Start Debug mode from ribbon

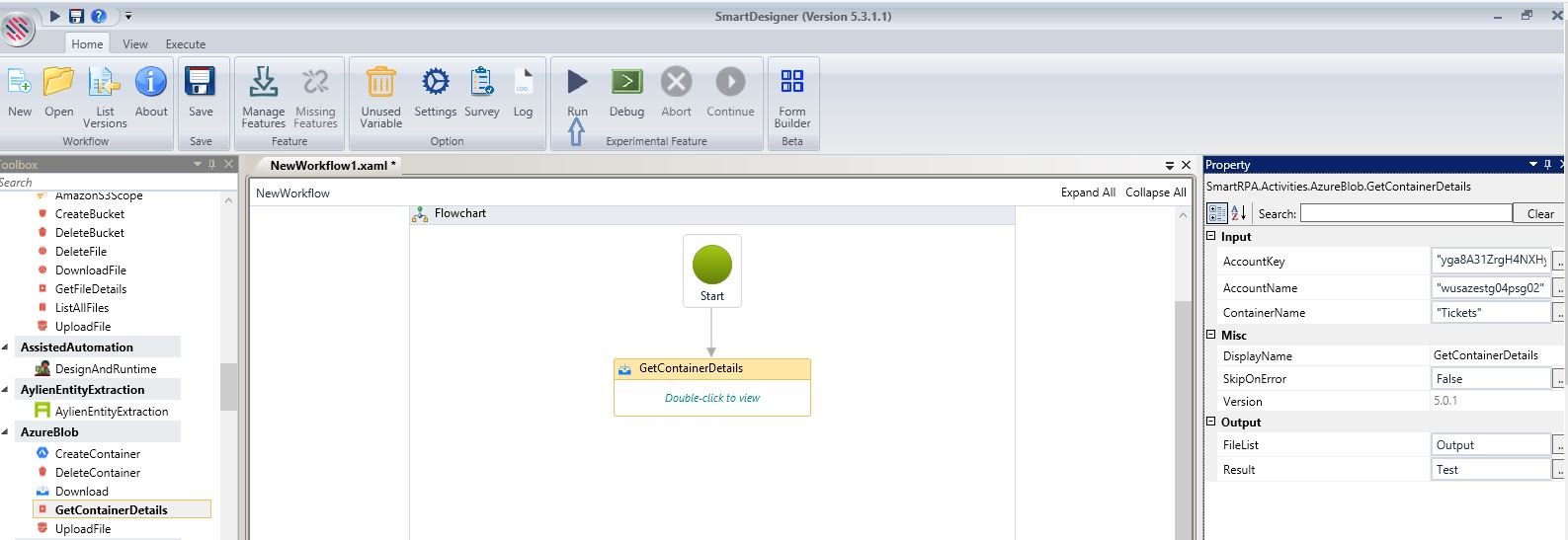pyautogui.click(x=626, y=83)
